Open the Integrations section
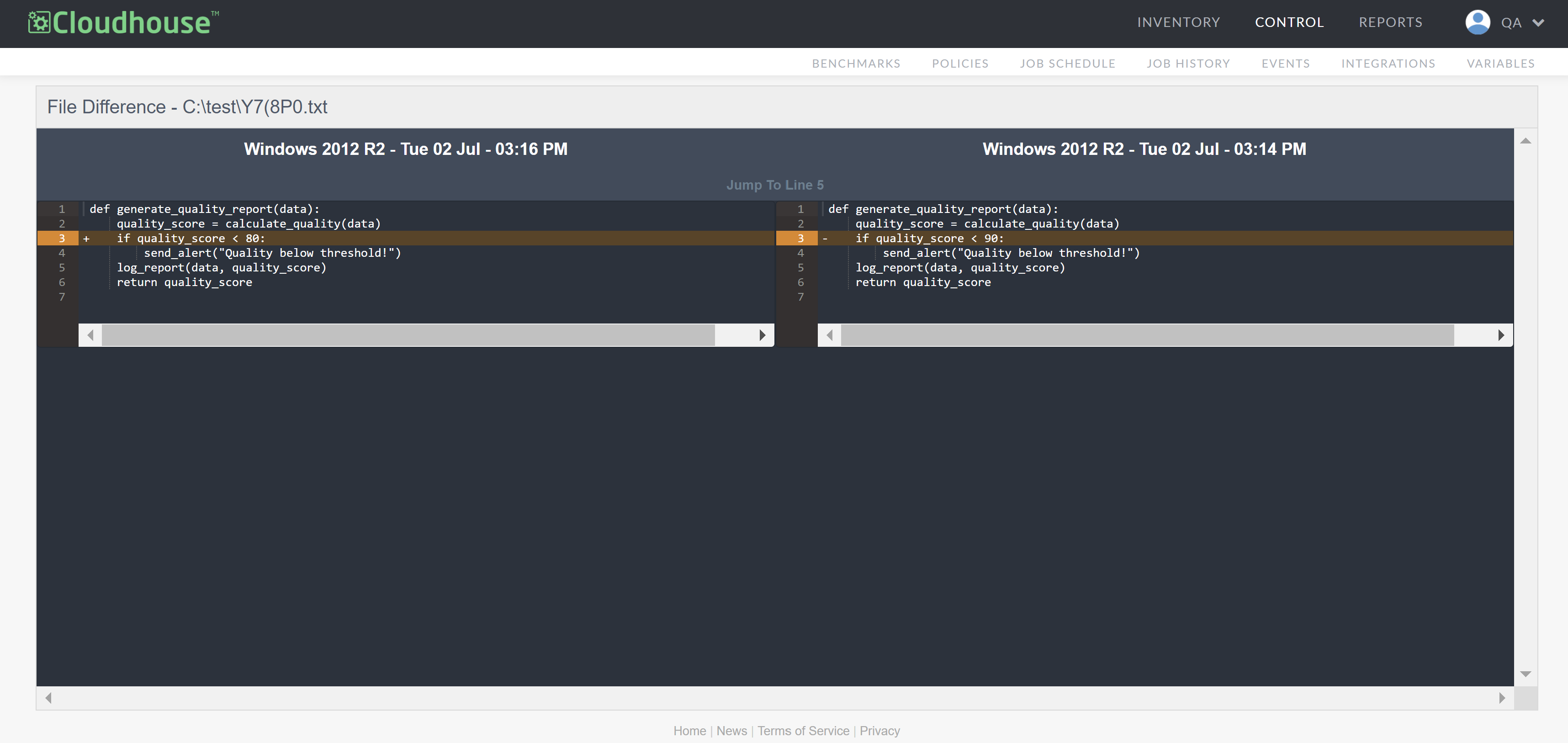Image resolution: width=1568 pixels, height=743 pixels. [x=1388, y=64]
